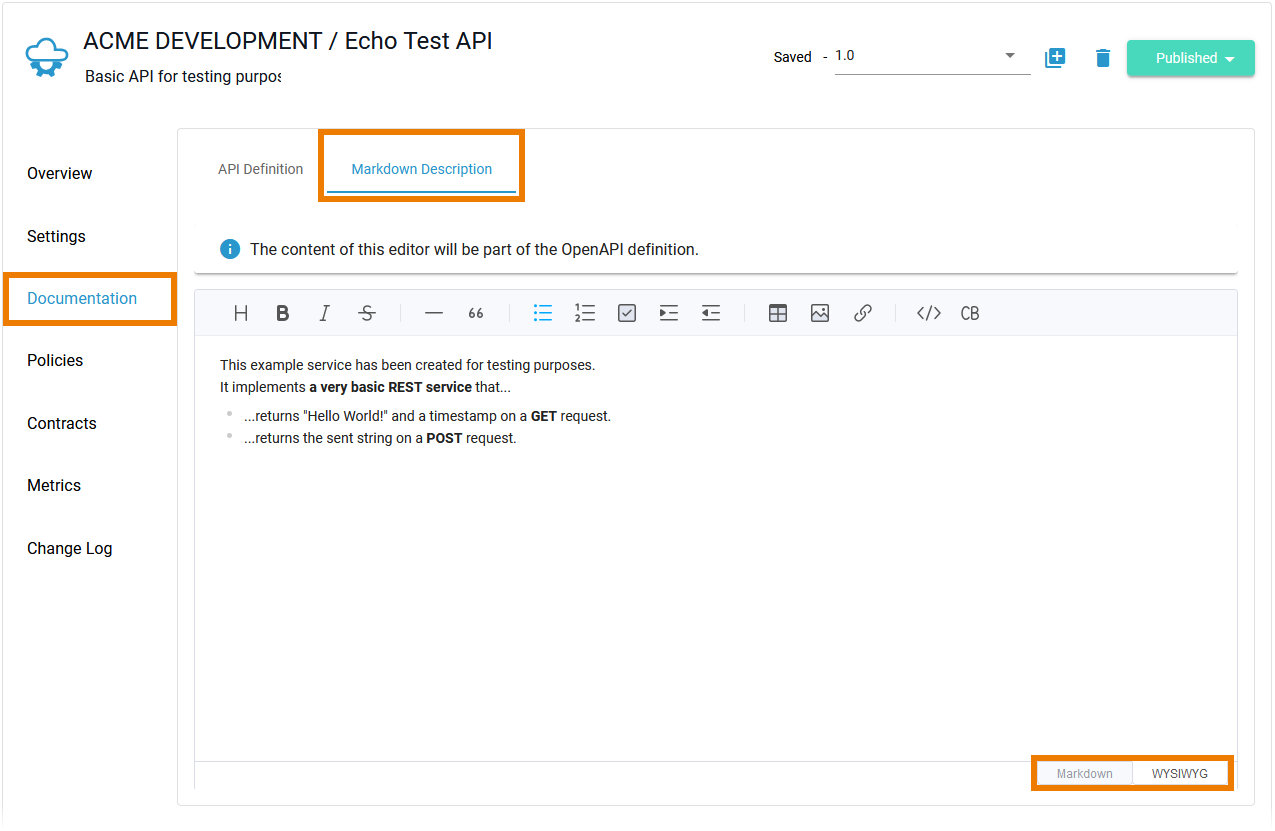Select the Markdown Description tab
This screenshot has height=831, width=1275.
[422, 169]
